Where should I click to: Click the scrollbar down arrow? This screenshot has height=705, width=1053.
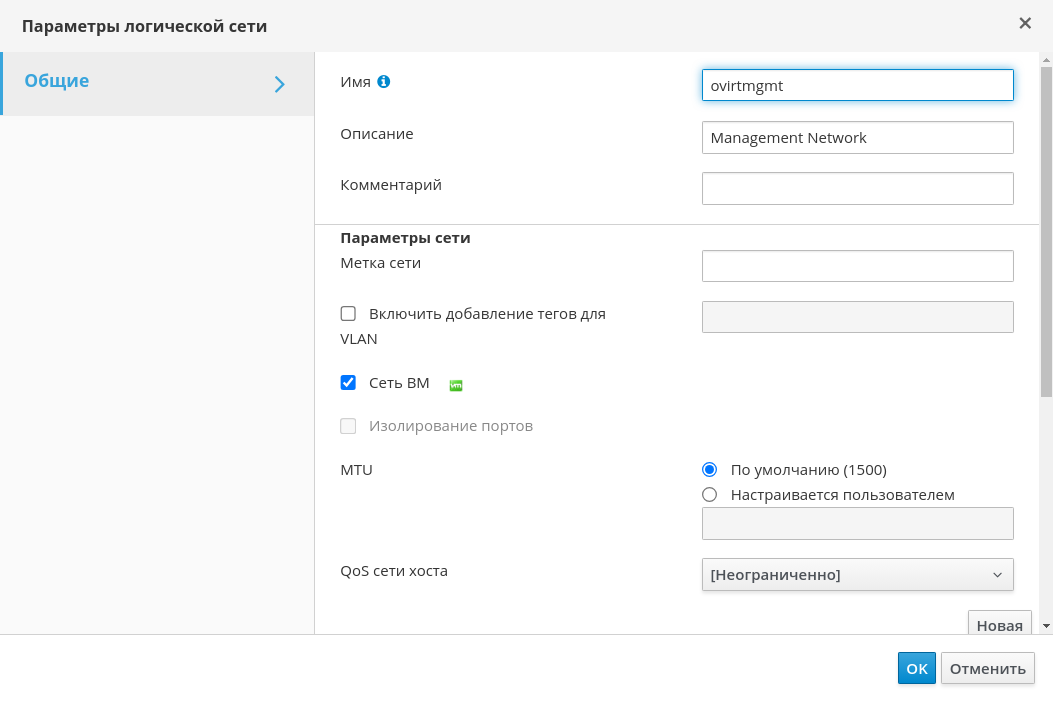[1046, 625]
